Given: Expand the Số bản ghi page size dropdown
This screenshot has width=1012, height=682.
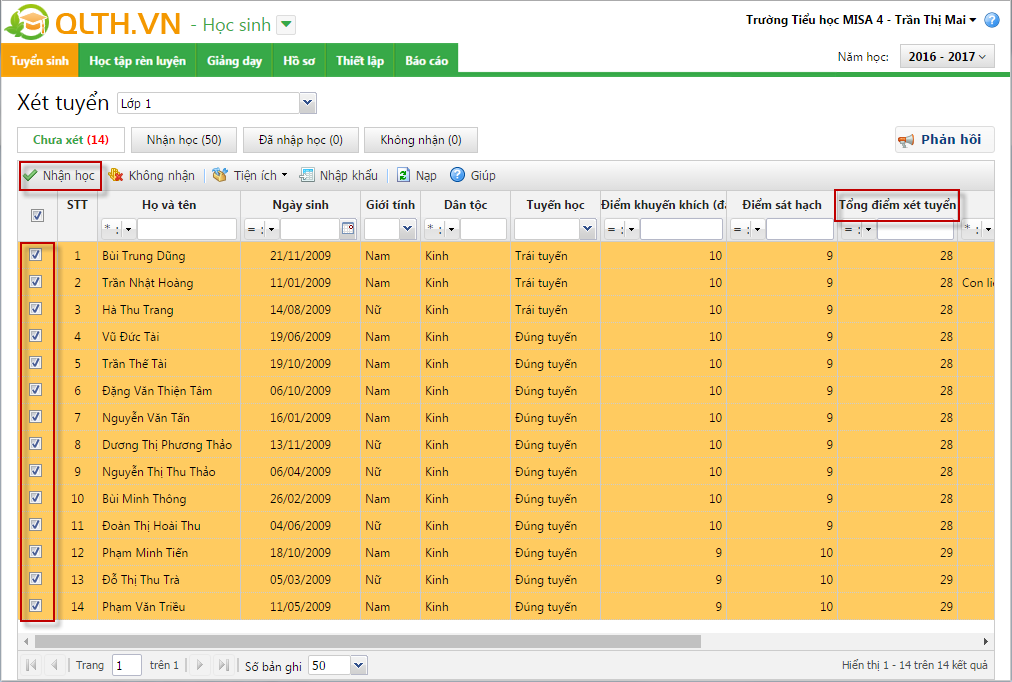Looking at the screenshot, I should 359,665.
